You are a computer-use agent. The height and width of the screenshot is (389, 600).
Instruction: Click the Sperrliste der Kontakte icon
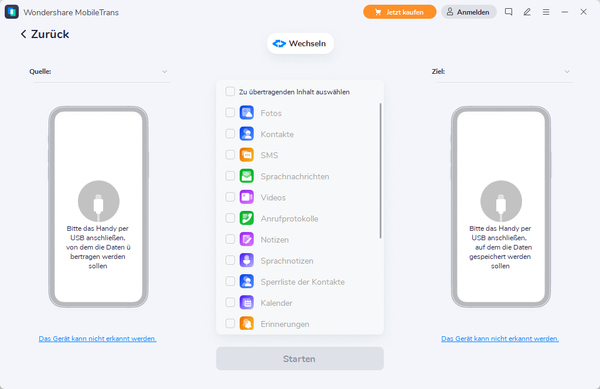[247, 282]
